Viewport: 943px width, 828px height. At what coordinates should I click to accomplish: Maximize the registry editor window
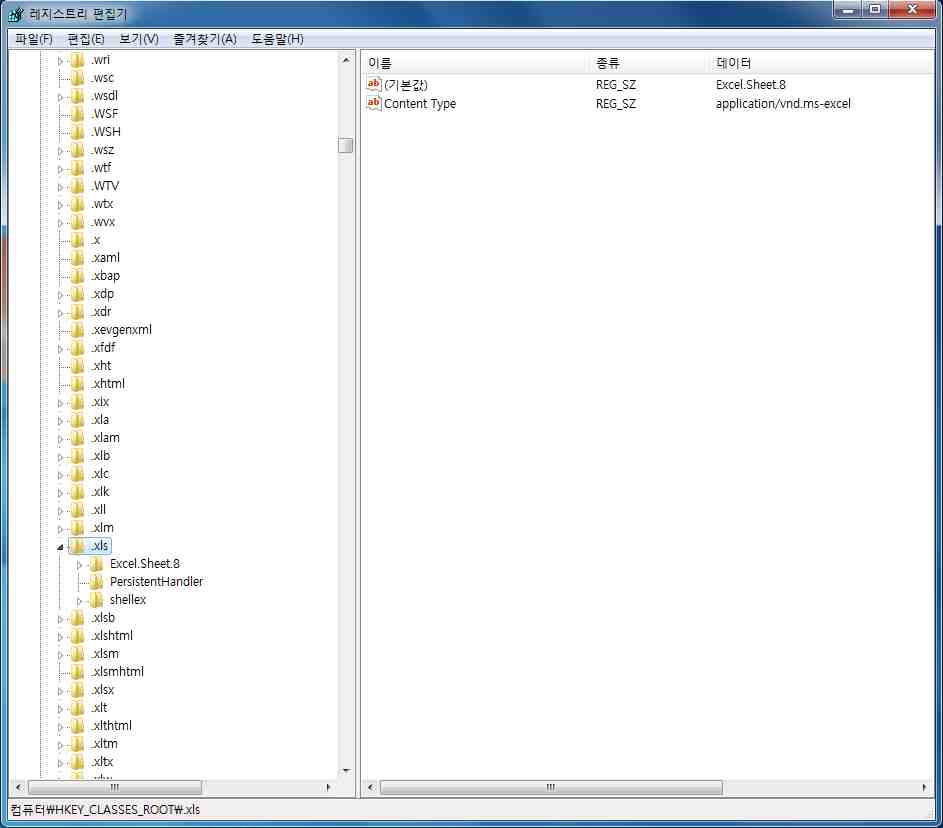(875, 9)
